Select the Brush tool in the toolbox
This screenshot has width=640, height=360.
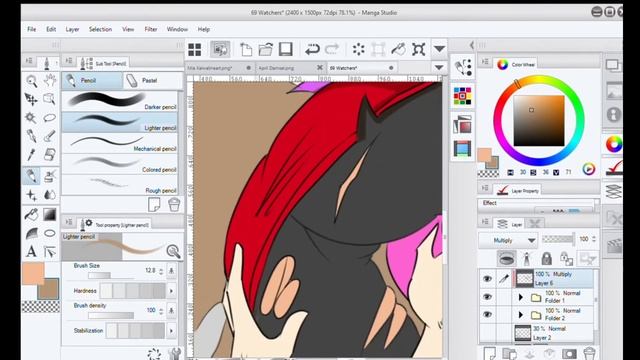50,136
